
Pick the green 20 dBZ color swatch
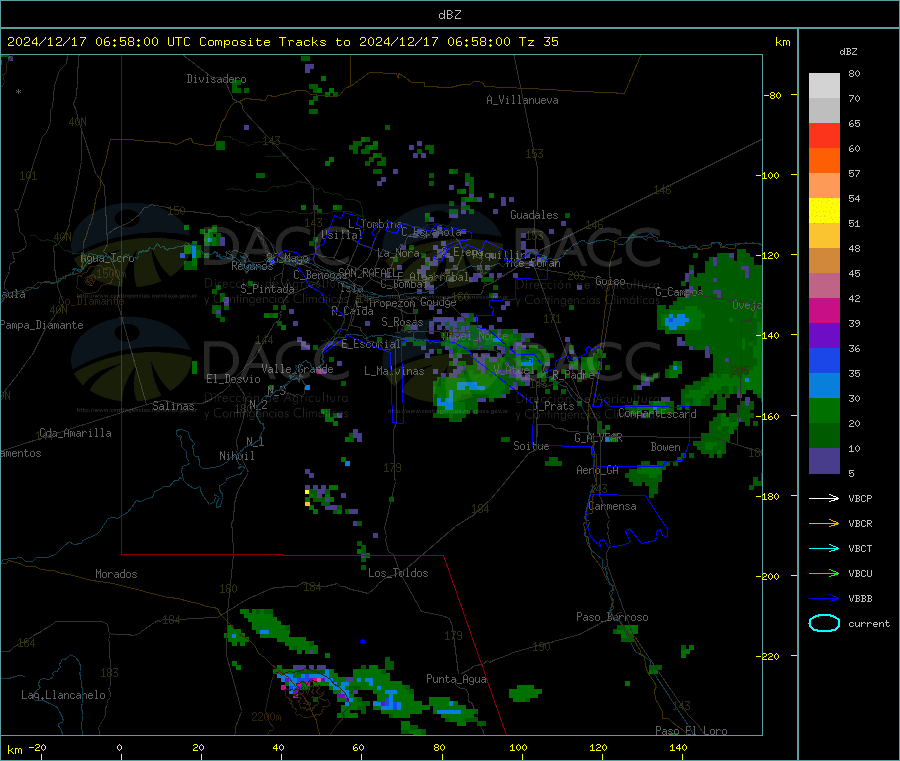click(824, 410)
